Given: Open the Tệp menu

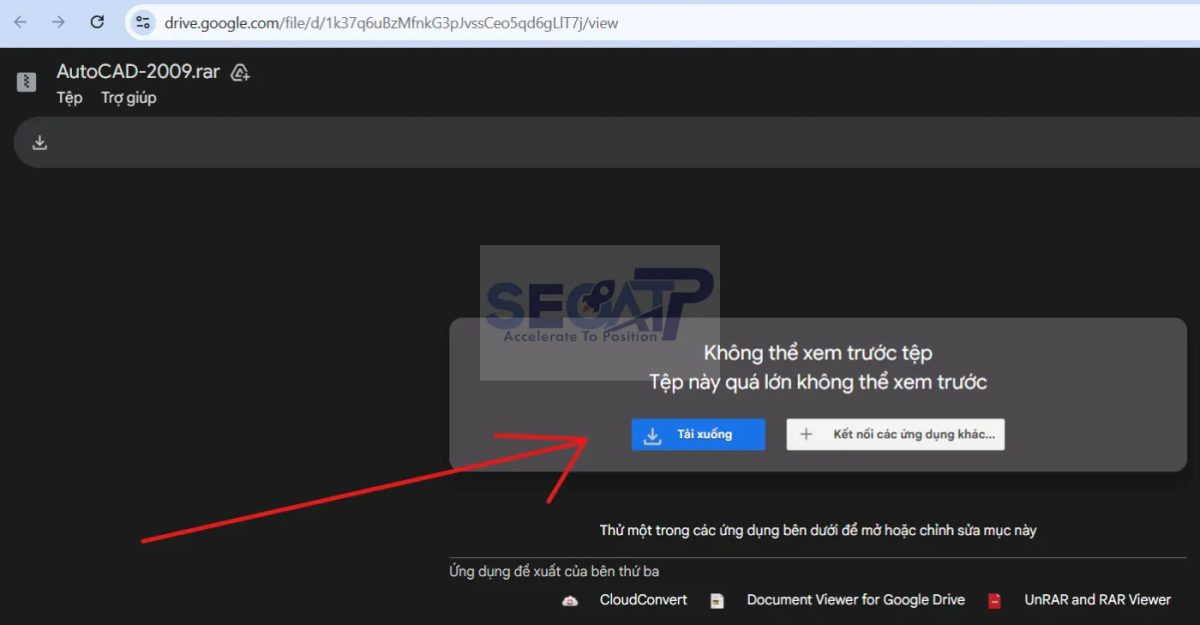Looking at the screenshot, I should [69, 98].
